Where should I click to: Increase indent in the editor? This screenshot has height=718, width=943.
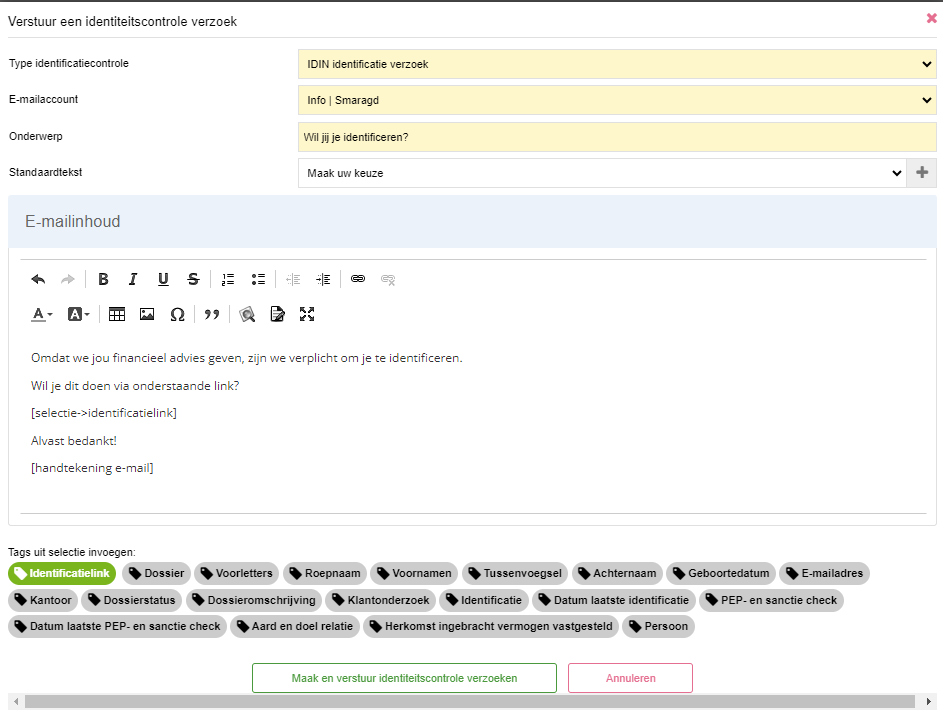[323, 279]
